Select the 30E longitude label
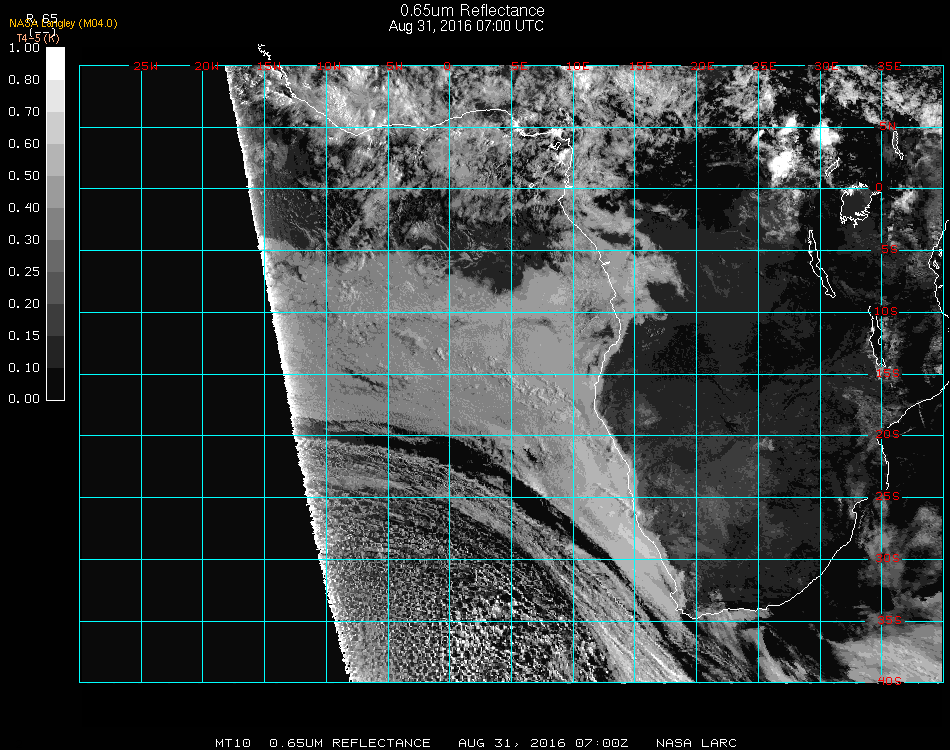The image size is (950, 750). (826, 66)
